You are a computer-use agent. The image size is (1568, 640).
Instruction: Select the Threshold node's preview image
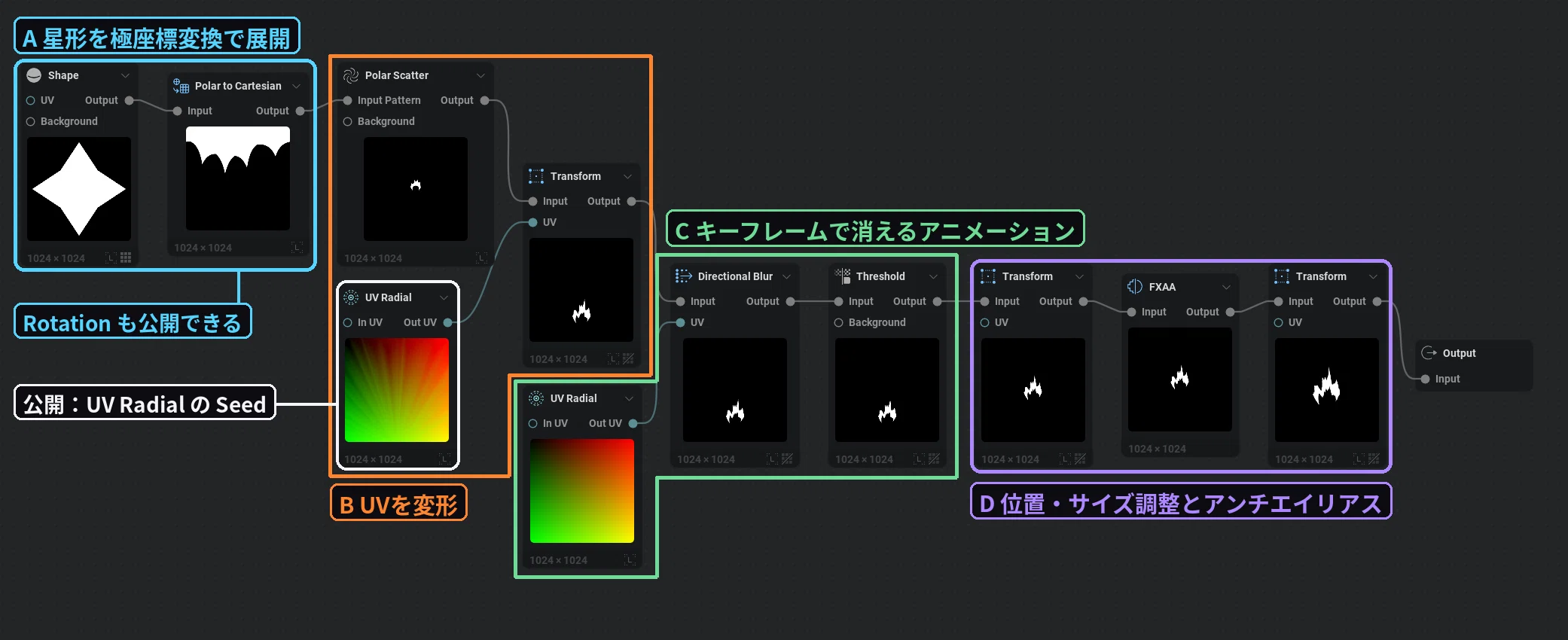click(887, 390)
